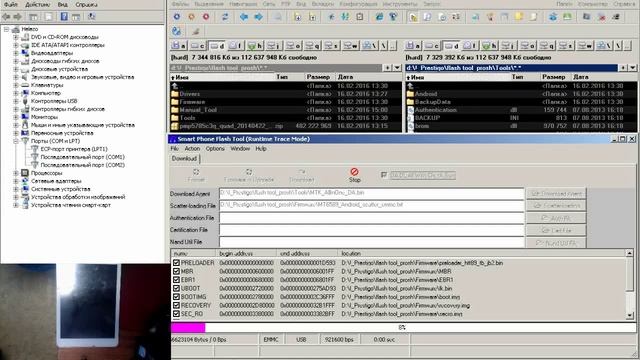
Task: Click the Scatter-loading browse button
Action: (556, 205)
